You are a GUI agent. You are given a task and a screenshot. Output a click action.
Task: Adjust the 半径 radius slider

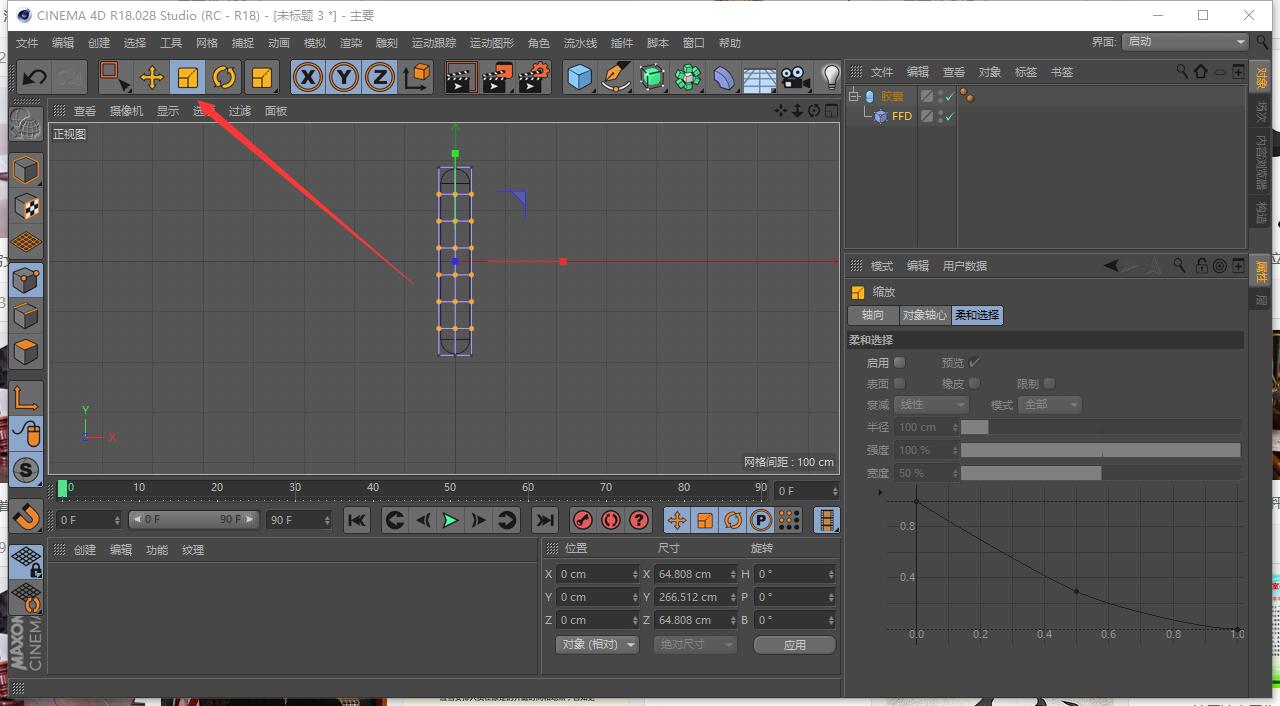tap(1100, 427)
